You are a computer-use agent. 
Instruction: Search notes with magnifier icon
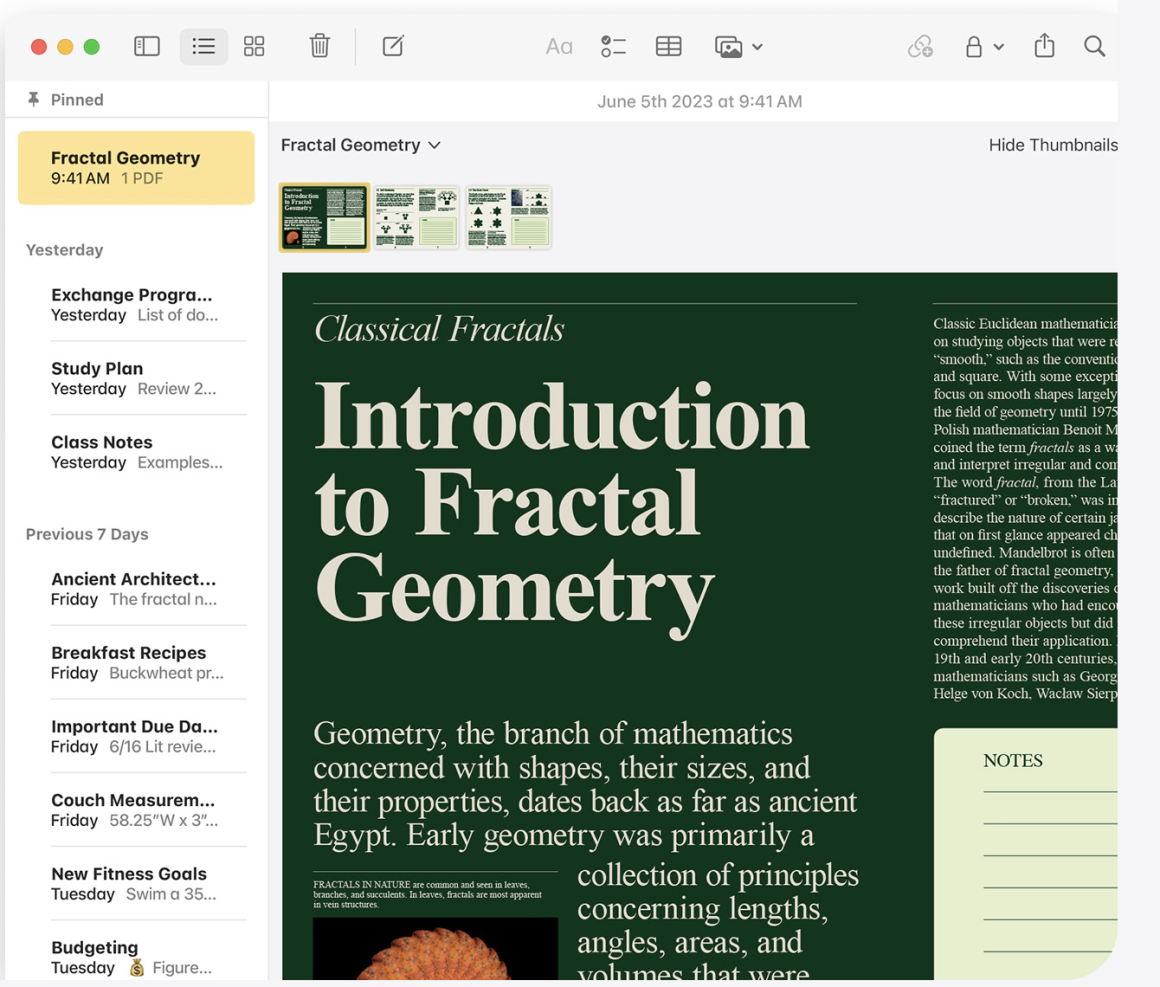click(x=1094, y=46)
